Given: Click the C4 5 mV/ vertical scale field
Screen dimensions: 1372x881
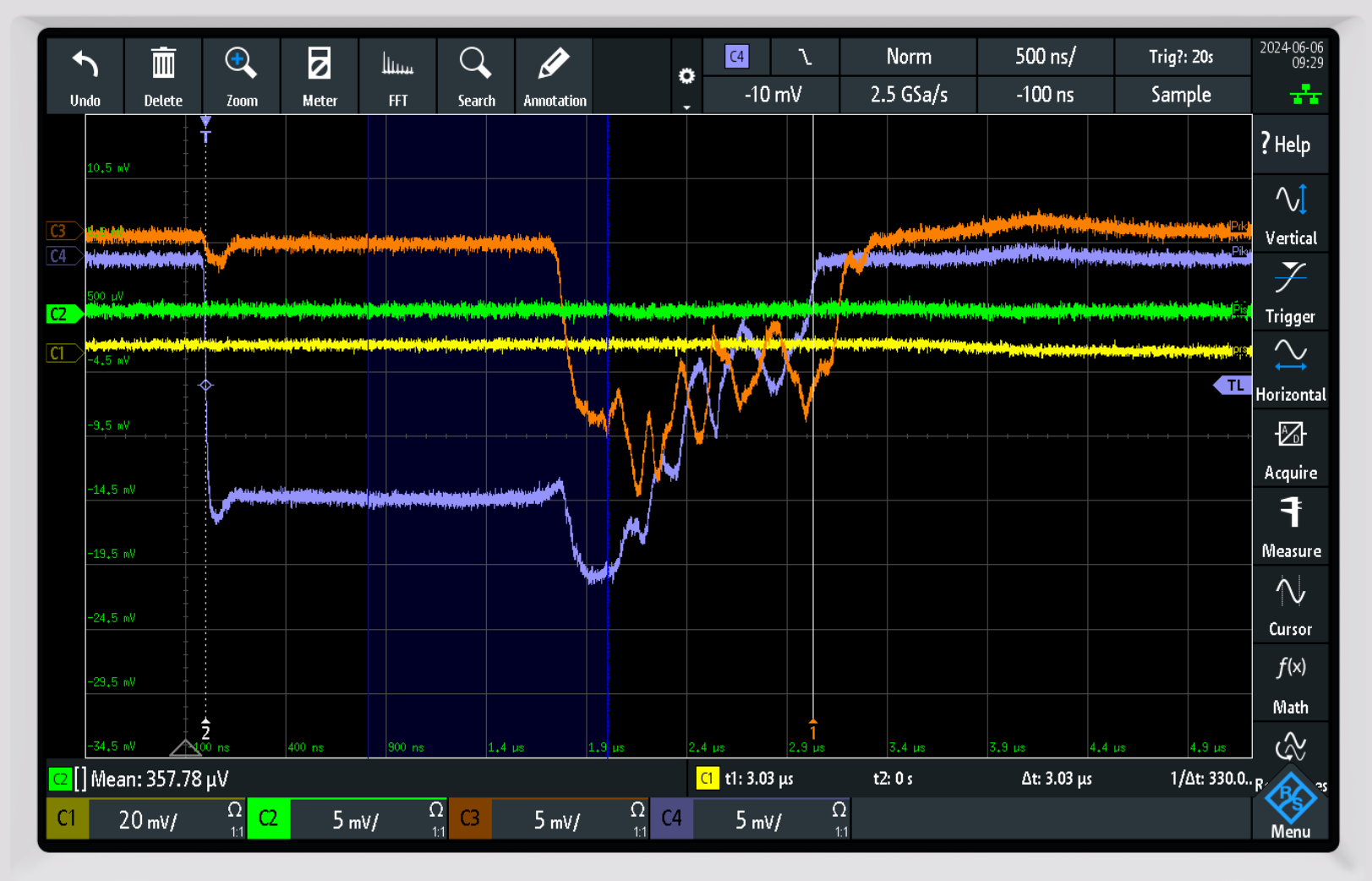Looking at the screenshot, I should click(x=758, y=820).
